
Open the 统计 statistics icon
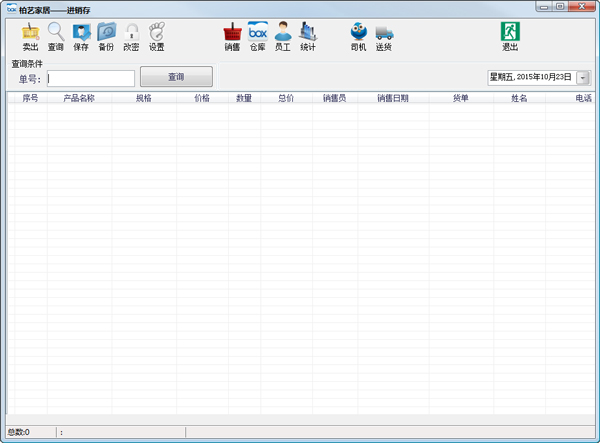308,37
